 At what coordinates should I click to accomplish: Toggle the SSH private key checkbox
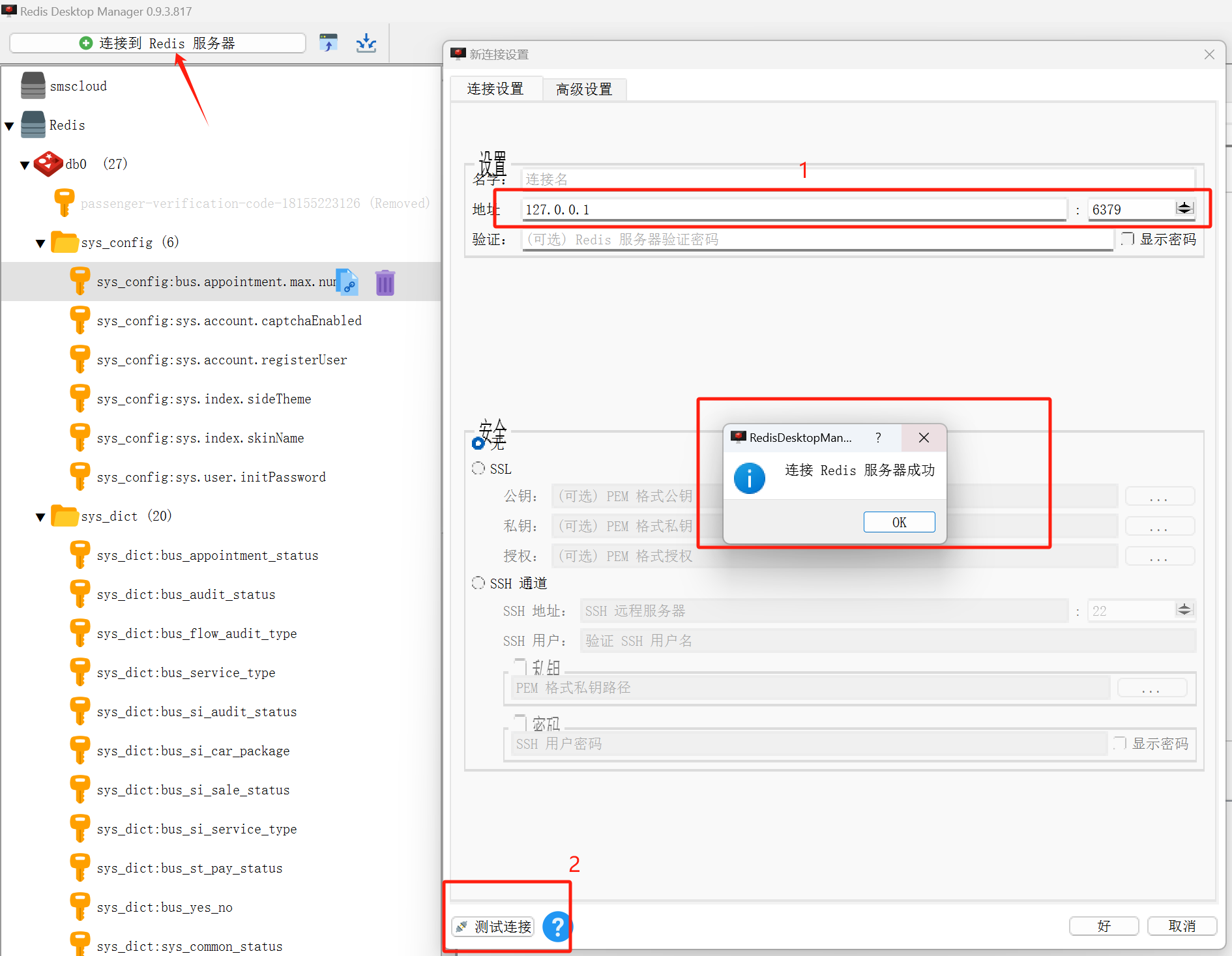[520, 666]
